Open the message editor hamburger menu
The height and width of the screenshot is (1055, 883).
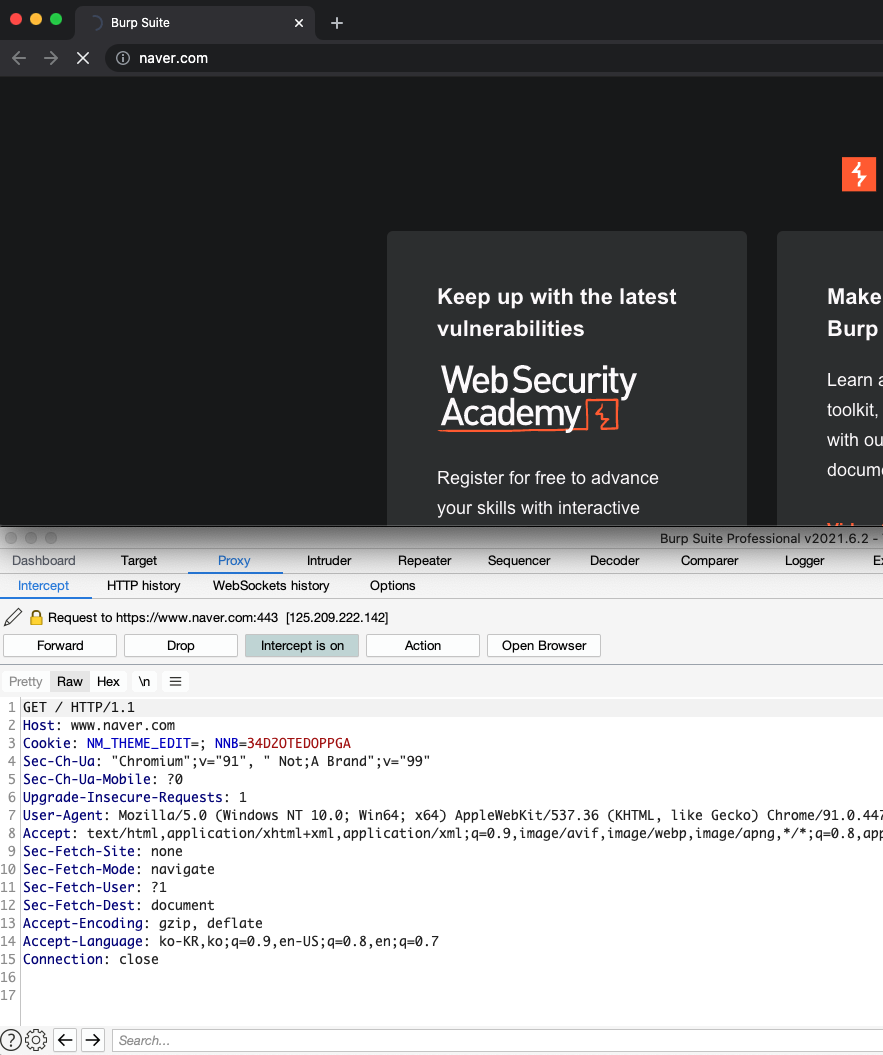click(176, 682)
